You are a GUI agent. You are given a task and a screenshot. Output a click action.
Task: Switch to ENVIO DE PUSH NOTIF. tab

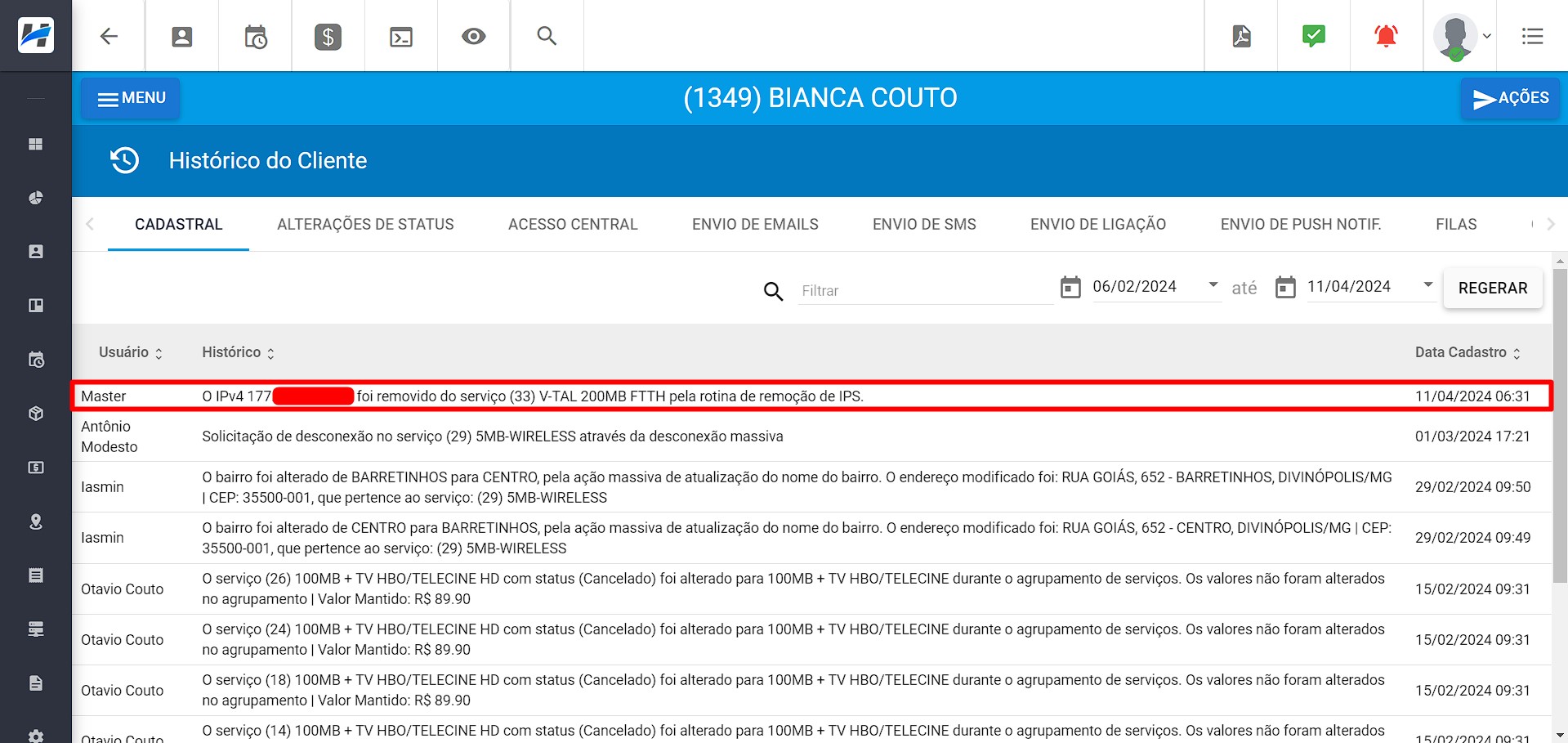click(x=1301, y=224)
